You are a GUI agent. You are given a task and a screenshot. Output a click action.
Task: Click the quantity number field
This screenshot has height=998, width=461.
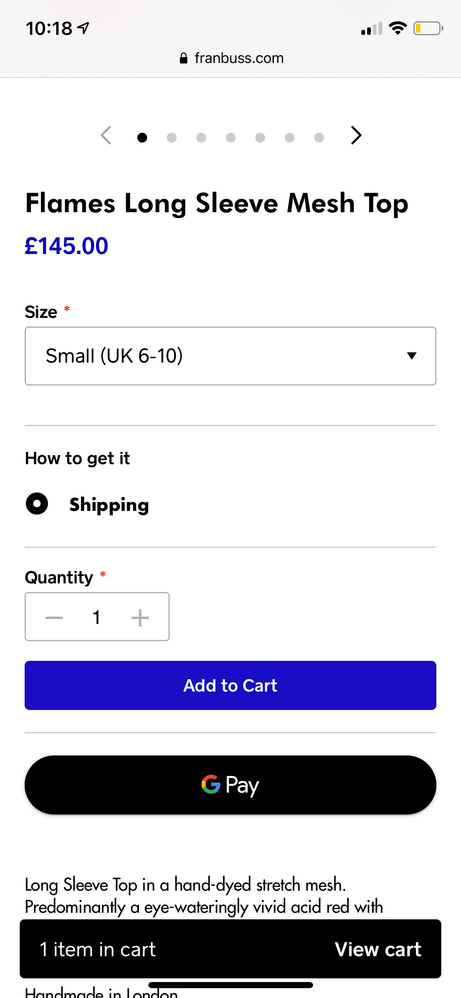(97, 617)
